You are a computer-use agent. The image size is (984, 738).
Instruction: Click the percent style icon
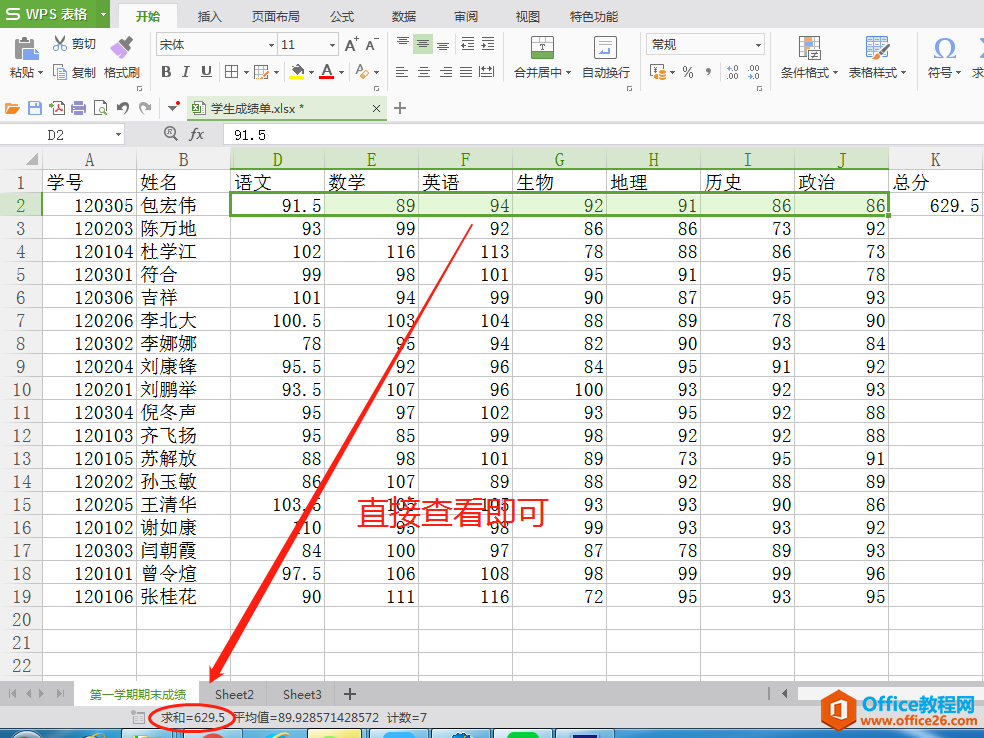tap(688, 72)
